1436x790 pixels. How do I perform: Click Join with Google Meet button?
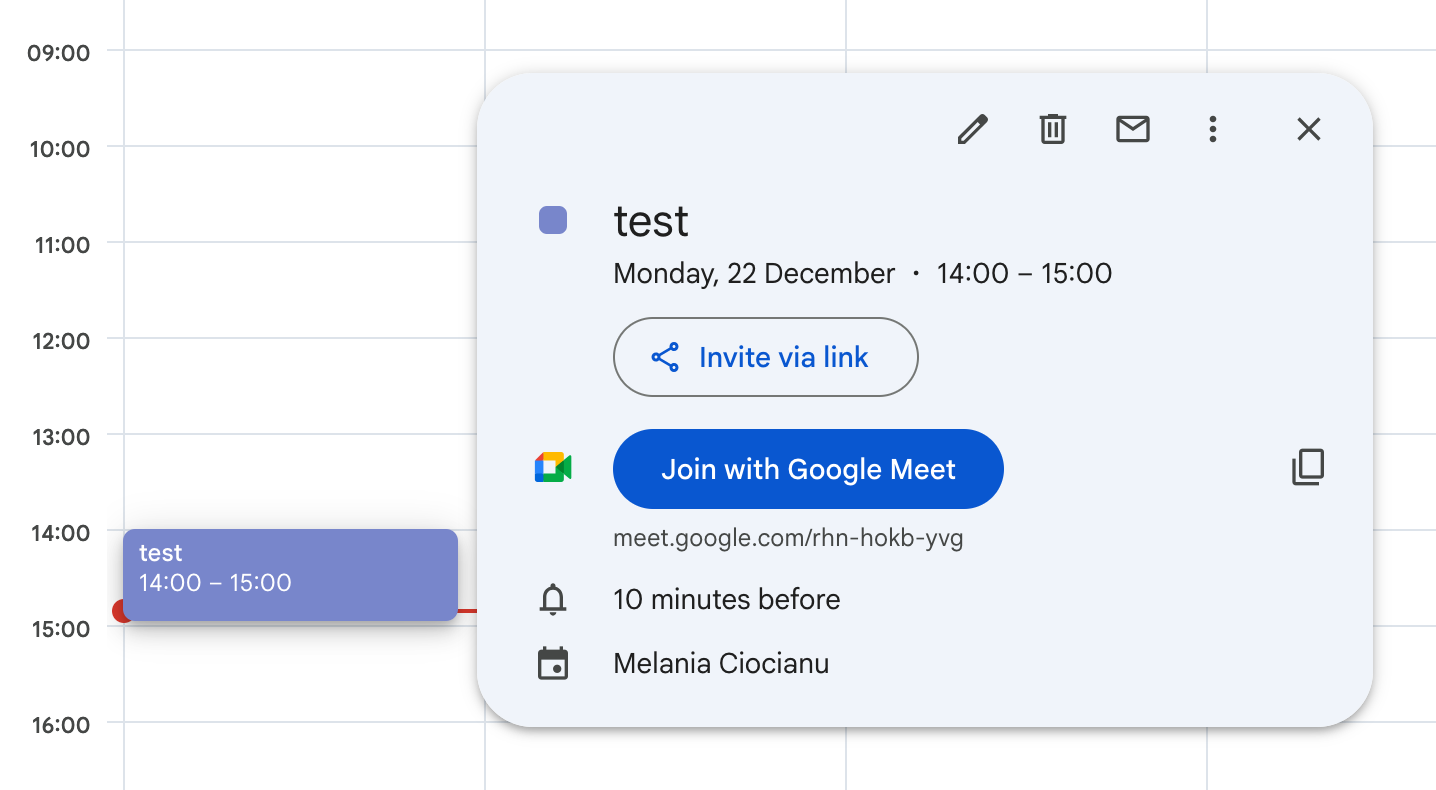point(808,469)
